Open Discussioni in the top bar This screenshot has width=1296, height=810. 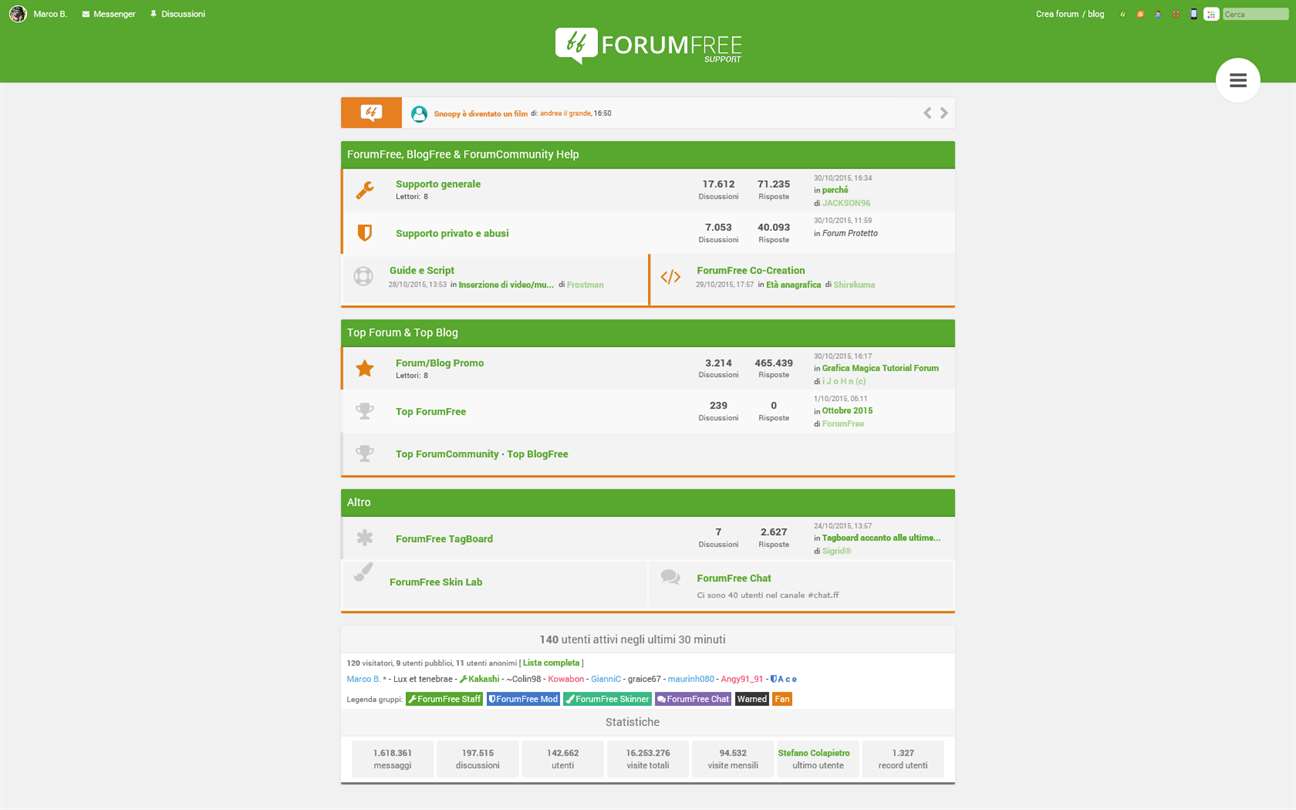(177, 14)
